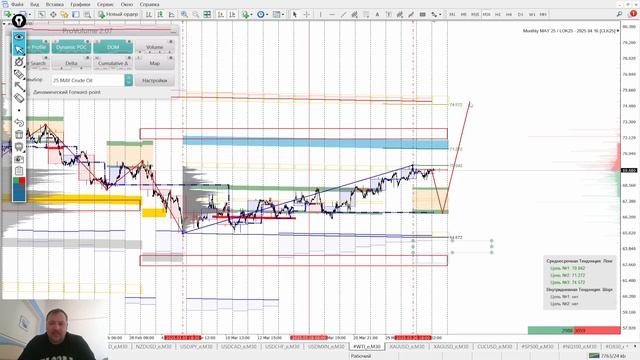The width and height of the screenshot is (640, 360).
Task: Click the DOM button in ProVolume
Action: coord(113,47)
